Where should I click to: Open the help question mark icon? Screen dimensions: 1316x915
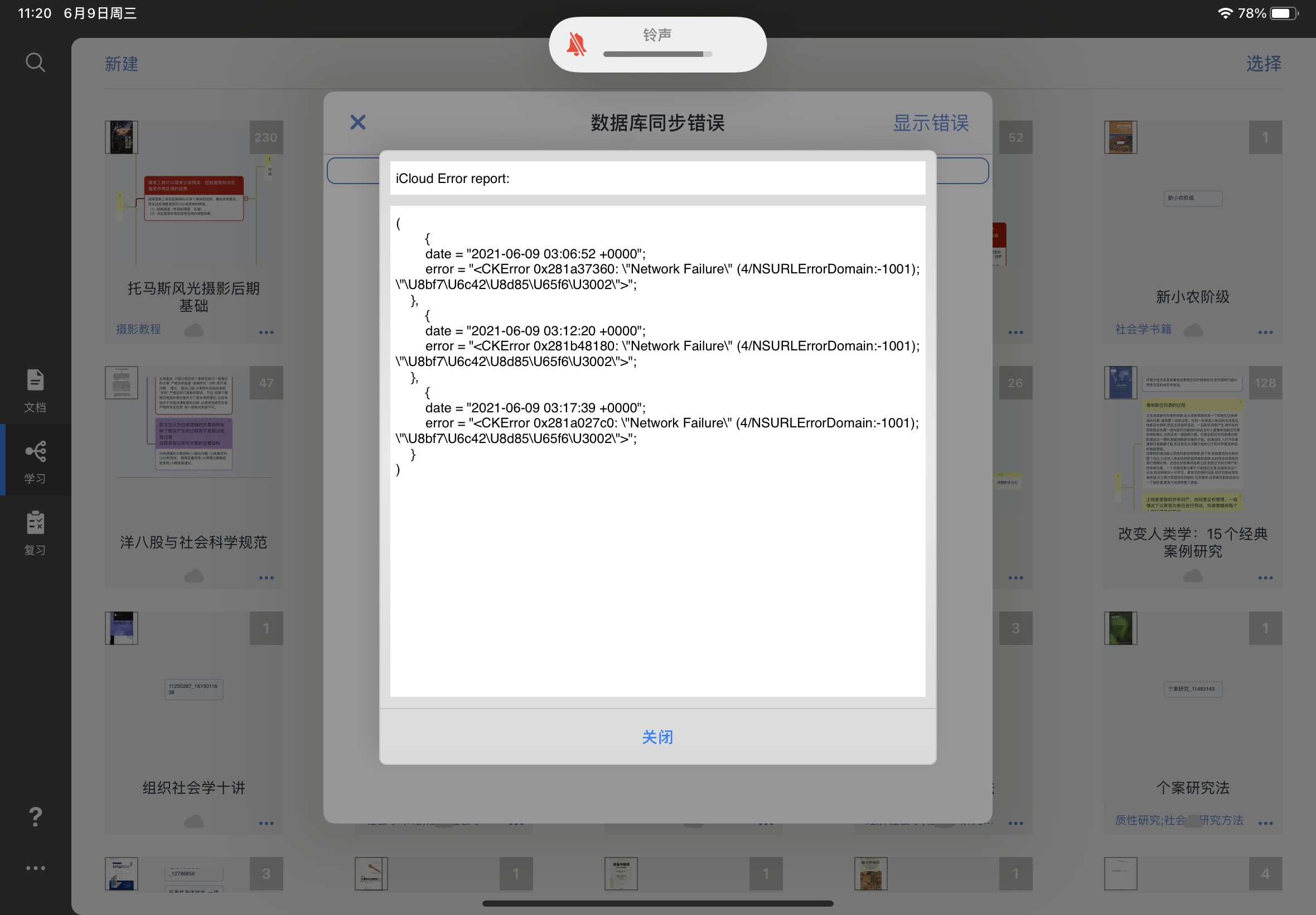pos(35,816)
